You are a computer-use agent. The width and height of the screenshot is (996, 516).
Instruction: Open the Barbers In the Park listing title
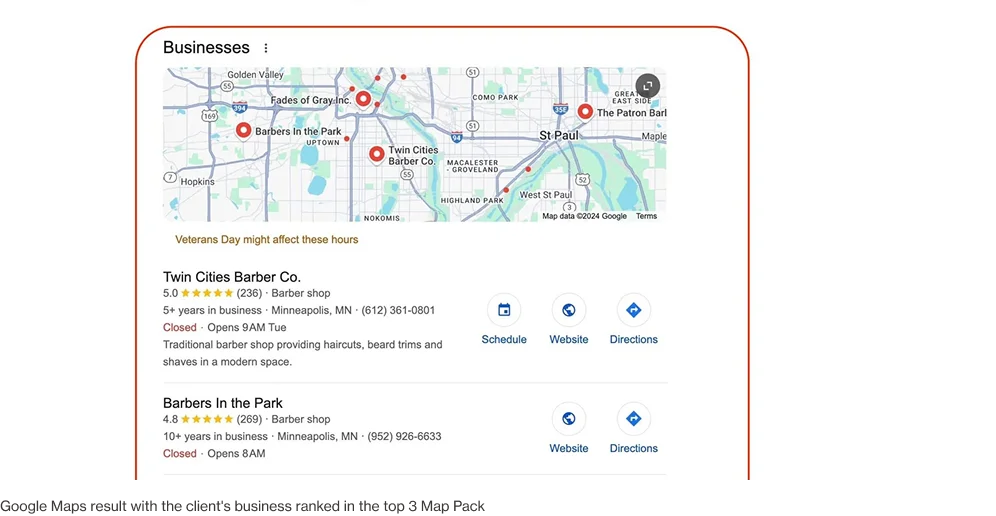[223, 403]
